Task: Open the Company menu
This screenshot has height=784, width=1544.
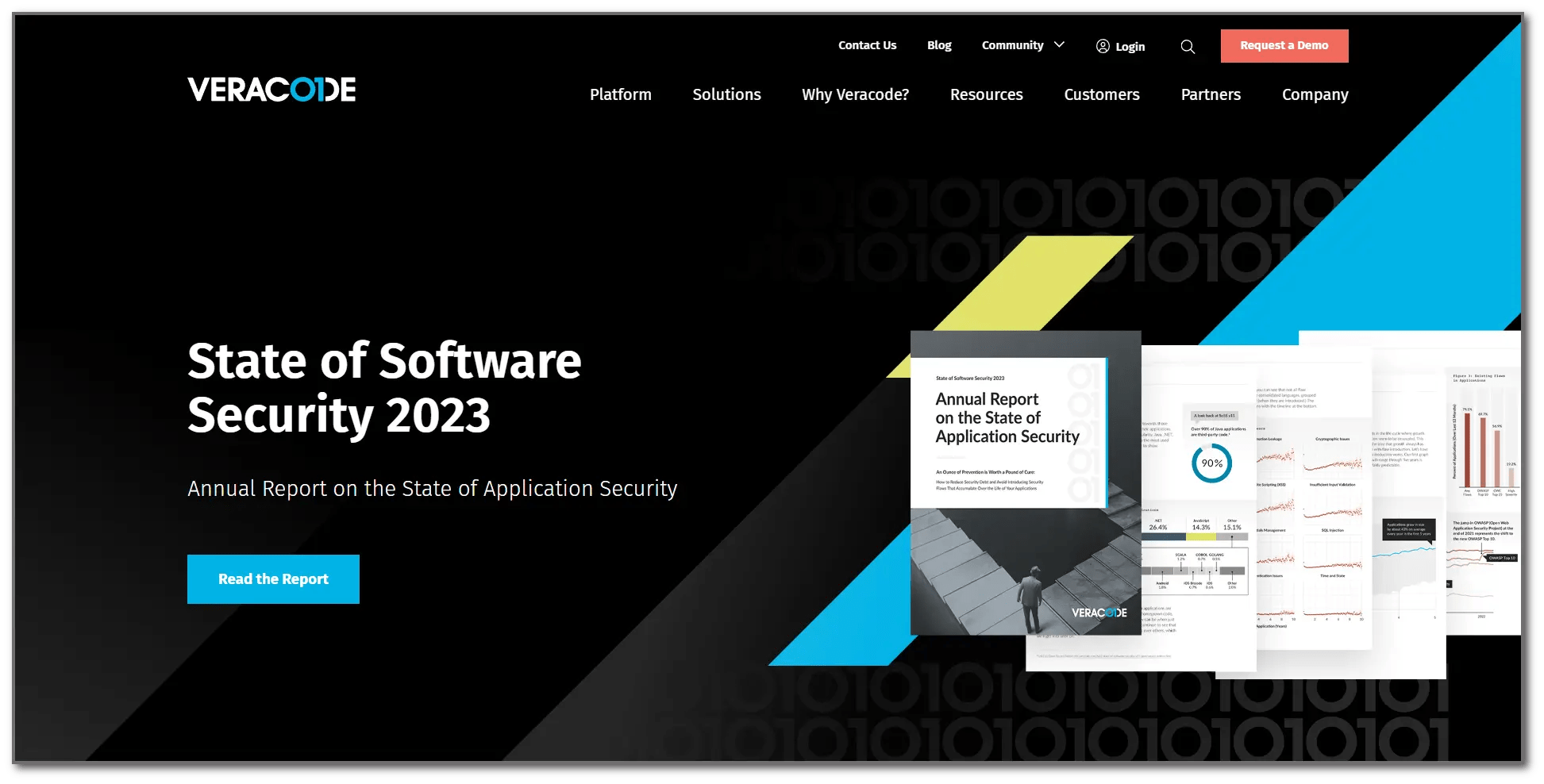Action: tap(1315, 94)
